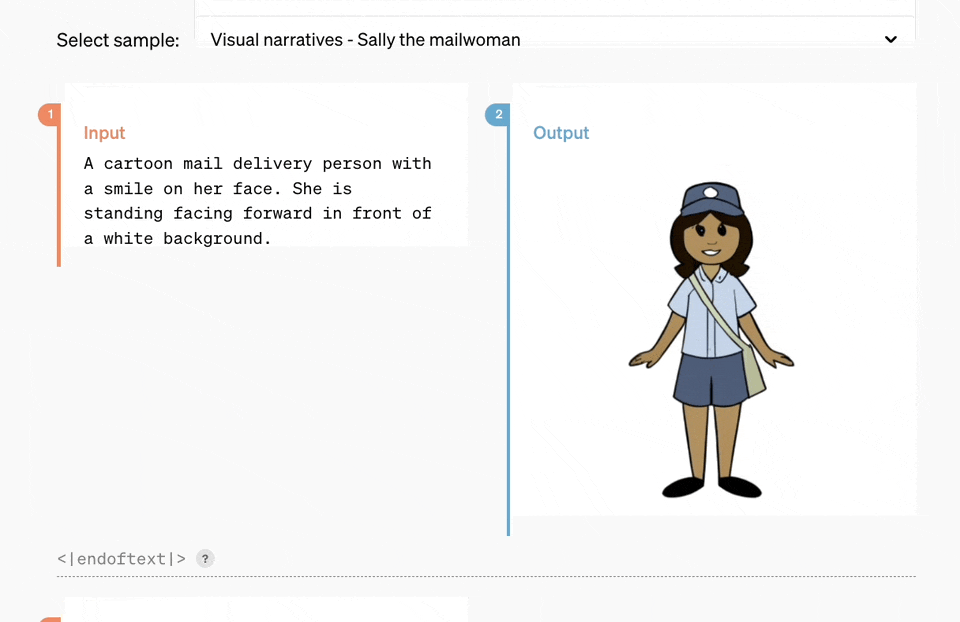Click the blue step 2 badge
This screenshot has width=960, height=622.
coord(498,114)
